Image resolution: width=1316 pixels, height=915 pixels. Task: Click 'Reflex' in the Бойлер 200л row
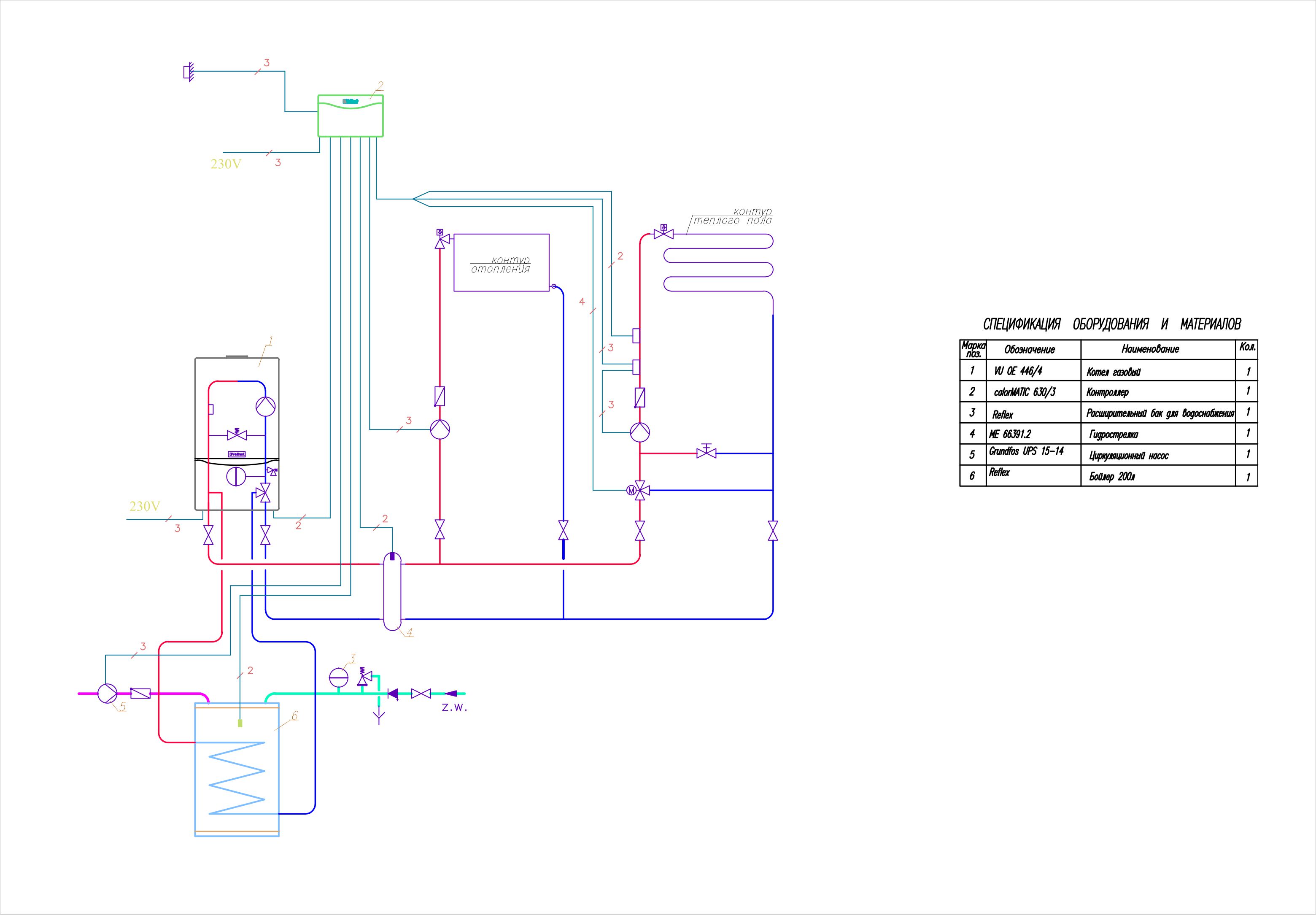(999, 473)
